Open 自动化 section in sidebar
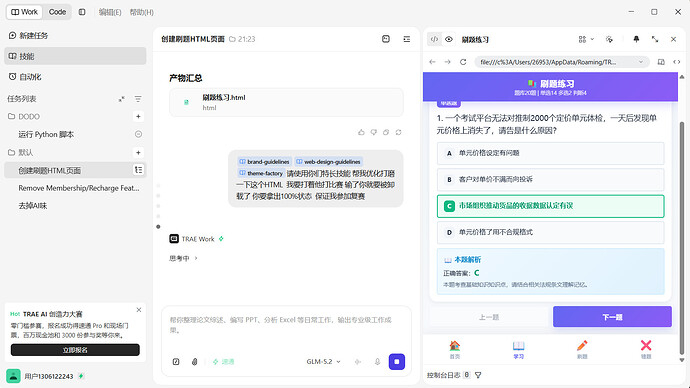Viewport: 690px width, 388px height. tap(75, 77)
